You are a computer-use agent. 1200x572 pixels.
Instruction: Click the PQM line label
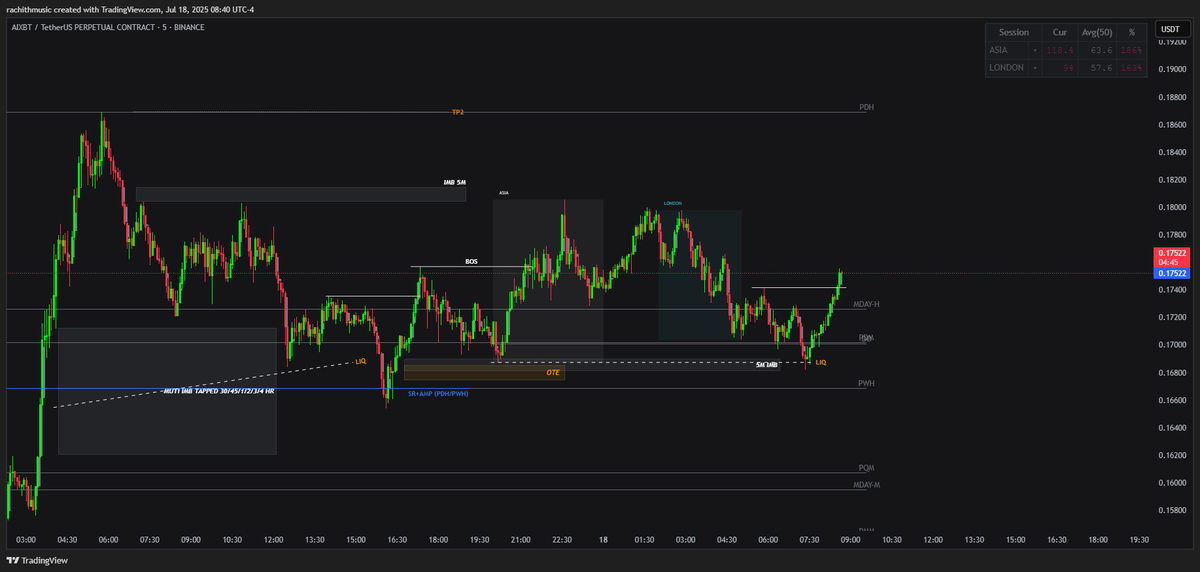pyautogui.click(x=866, y=468)
